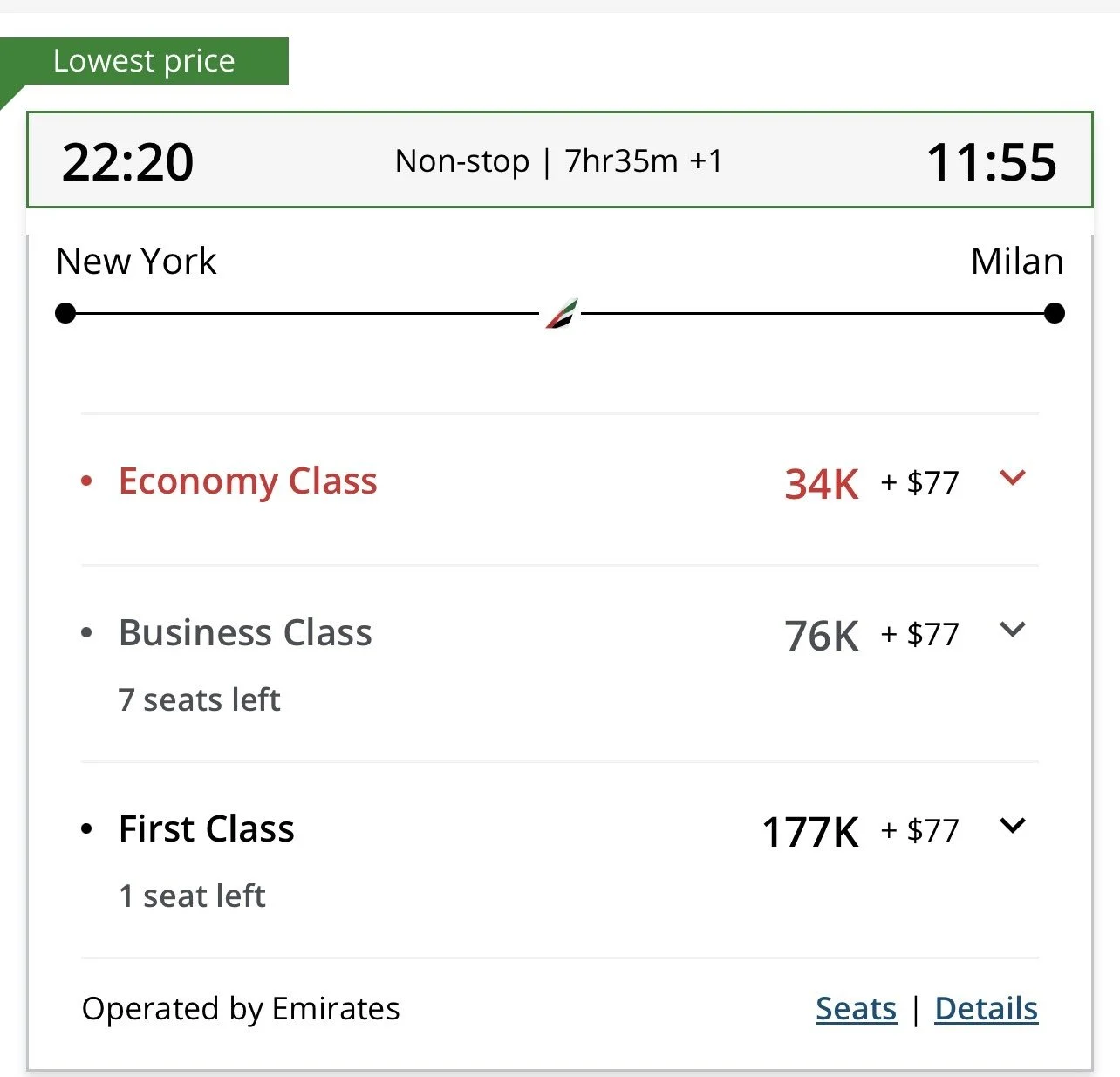The width and height of the screenshot is (1120, 1077).
Task: Click the Non-stop 7hr35m duration text
Action: [558, 161]
